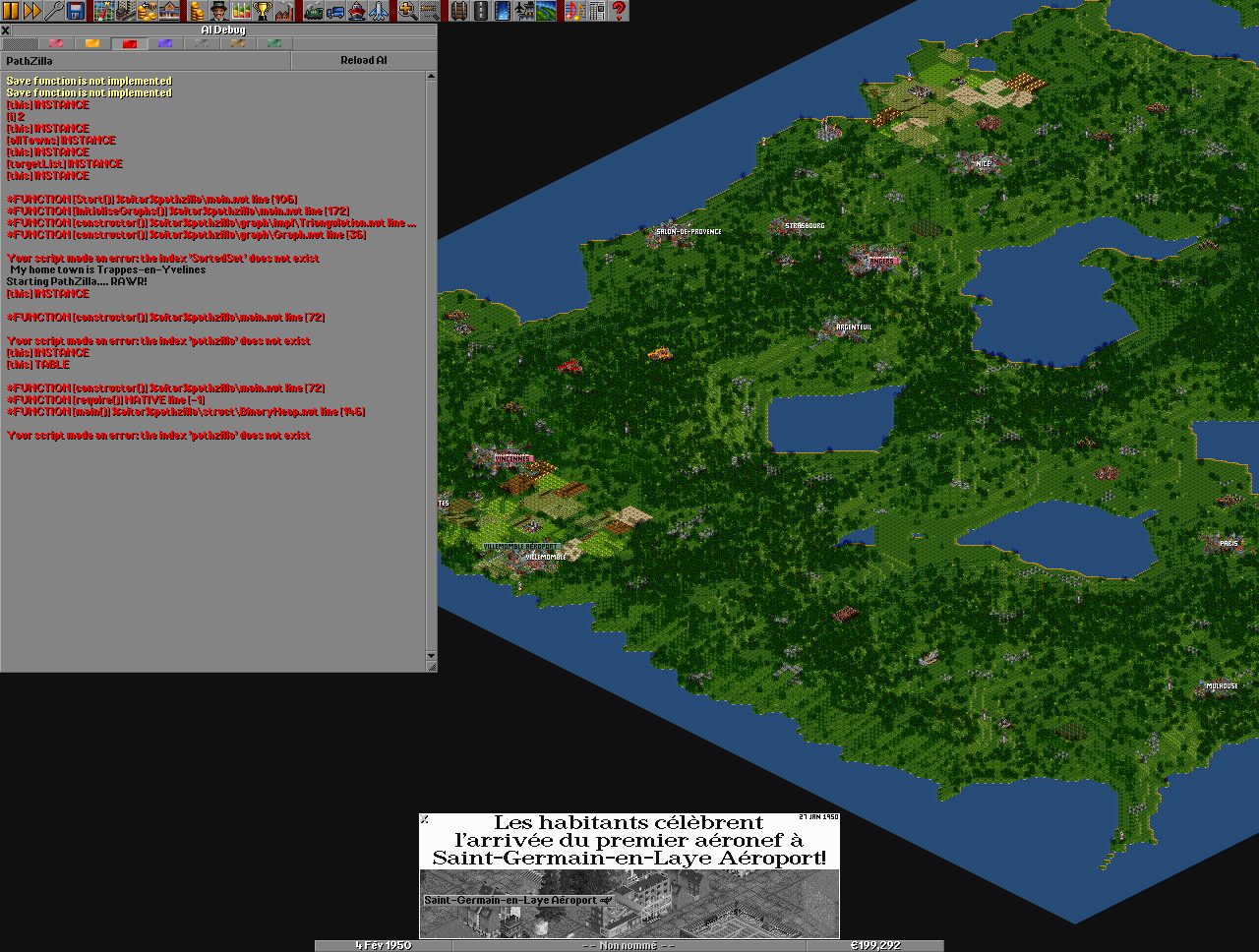Open the company league trophy icon
This screenshot has height=952, width=1259.
point(262,11)
